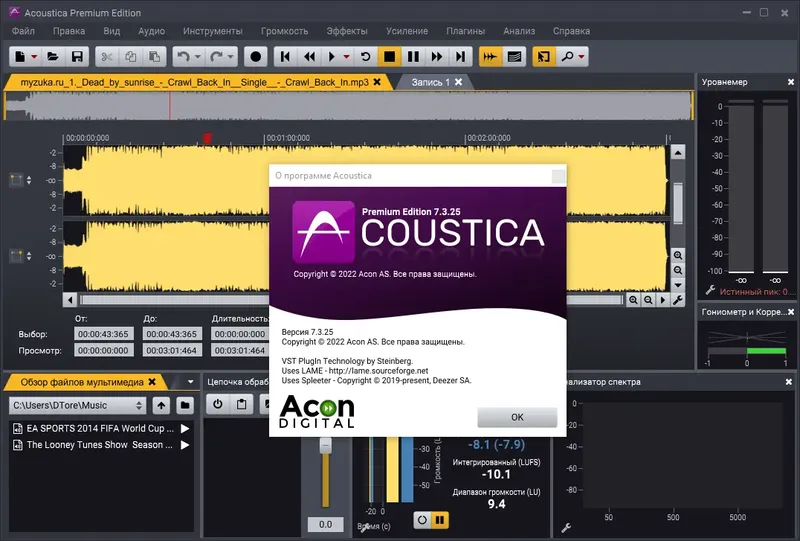Click the vertical zoom in magnifier icon

click(678, 255)
